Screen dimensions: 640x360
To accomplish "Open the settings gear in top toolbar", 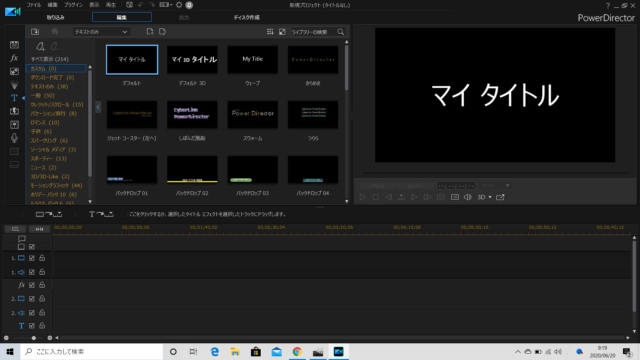I will (x=179, y=5).
